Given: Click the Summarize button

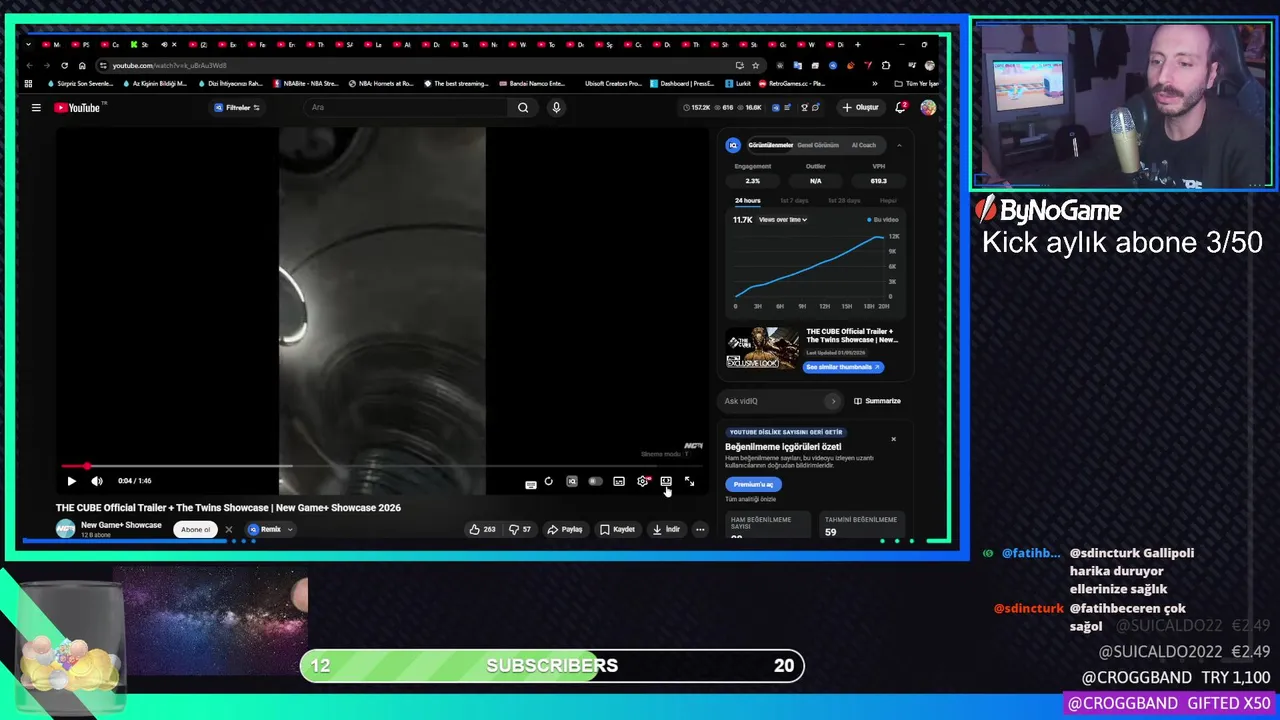Looking at the screenshot, I should pyautogui.click(x=877, y=401).
